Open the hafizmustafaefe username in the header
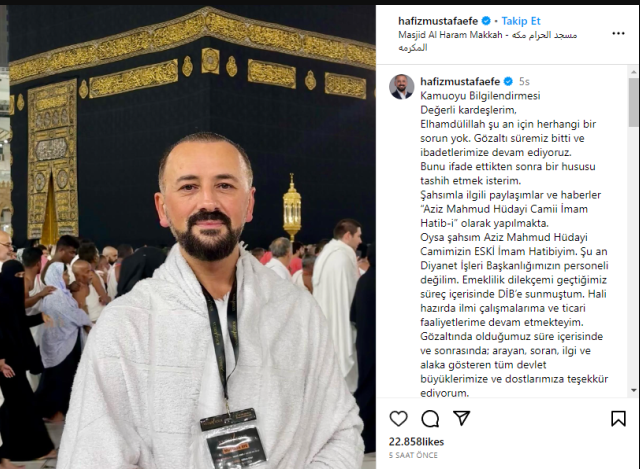The width and height of the screenshot is (640, 469). click(438, 21)
